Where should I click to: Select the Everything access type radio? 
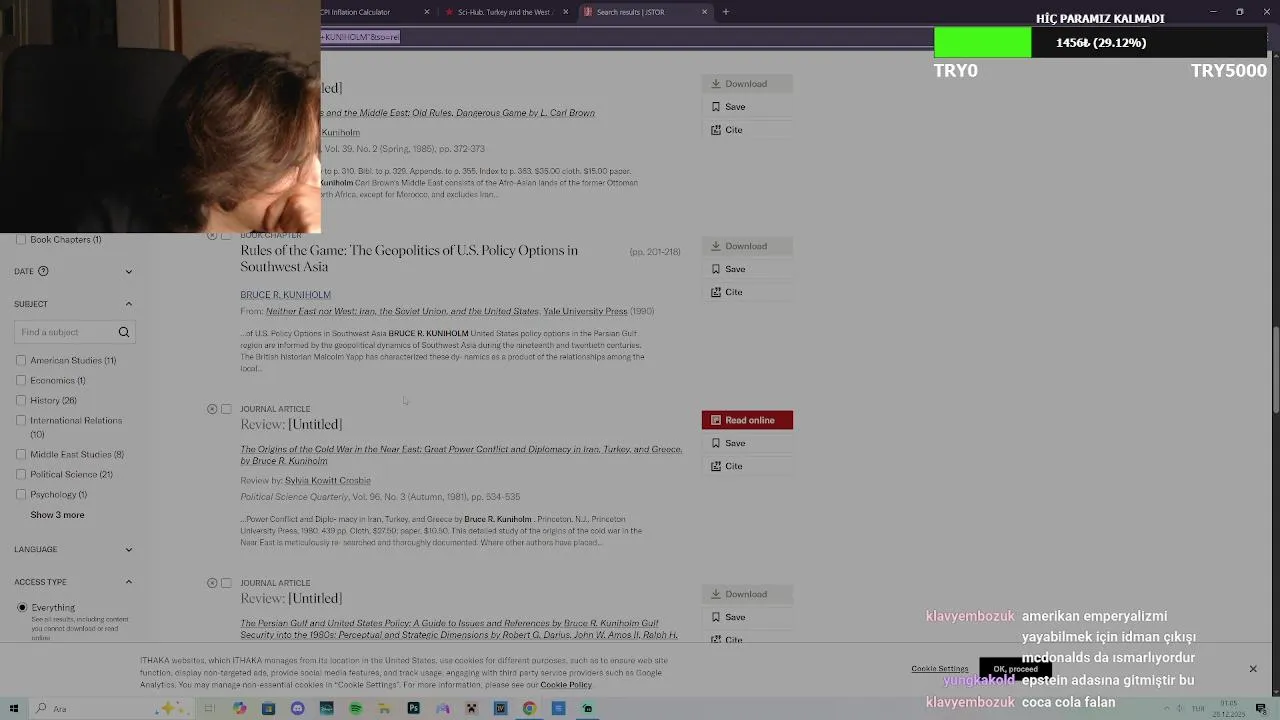22,607
